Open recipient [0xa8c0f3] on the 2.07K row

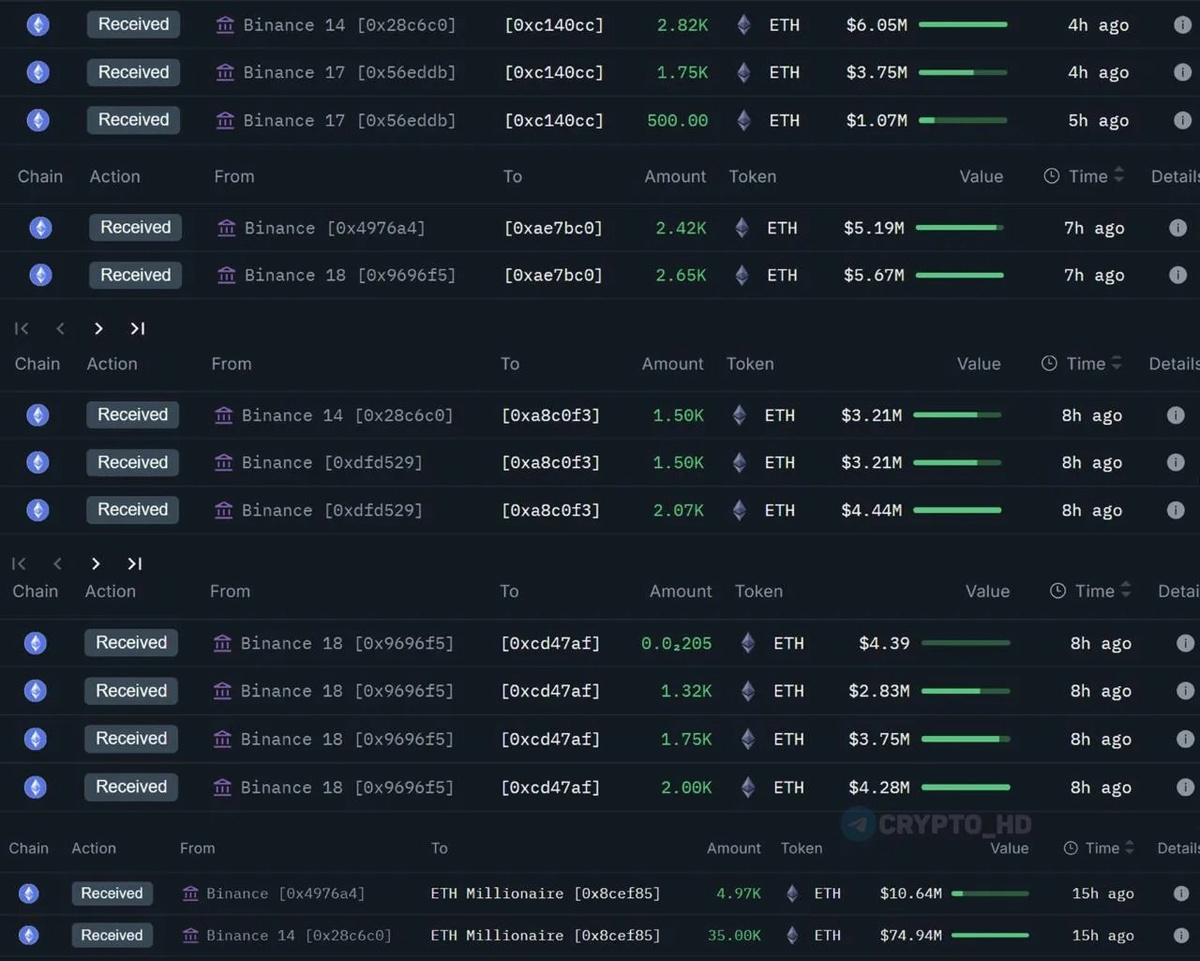551,510
